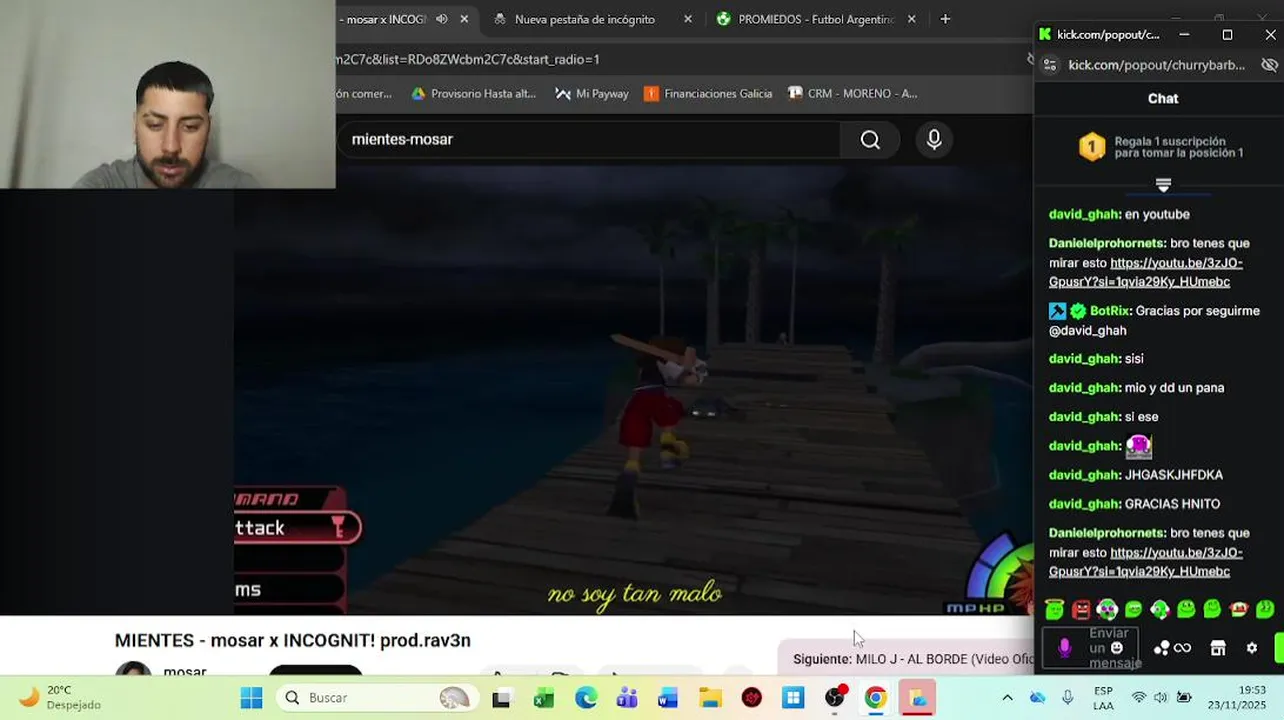Click the taskbar Buscar search box
Viewport: 1284px width, 720px height.
click(x=376, y=698)
